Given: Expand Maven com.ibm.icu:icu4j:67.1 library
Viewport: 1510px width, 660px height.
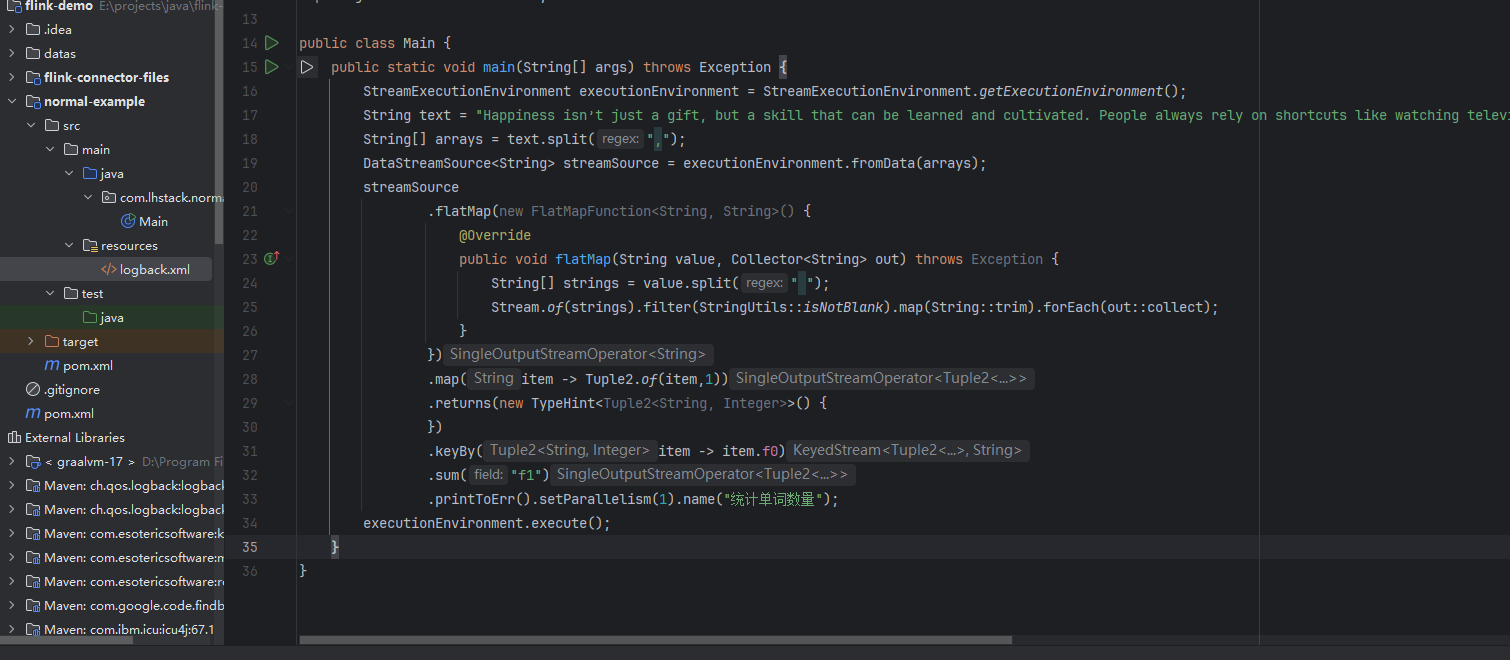Looking at the screenshot, I should (12, 629).
